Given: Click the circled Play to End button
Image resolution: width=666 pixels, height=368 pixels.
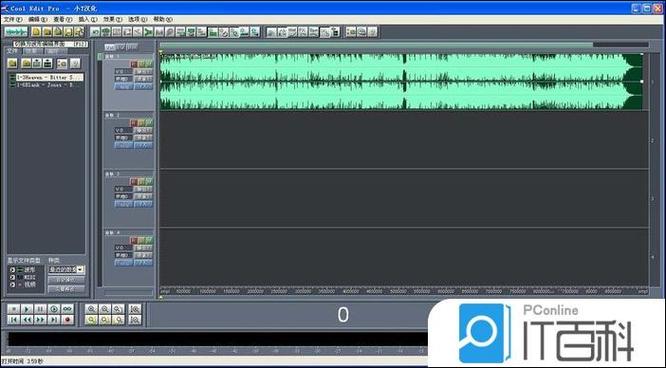Looking at the screenshot, I should click(54, 309).
